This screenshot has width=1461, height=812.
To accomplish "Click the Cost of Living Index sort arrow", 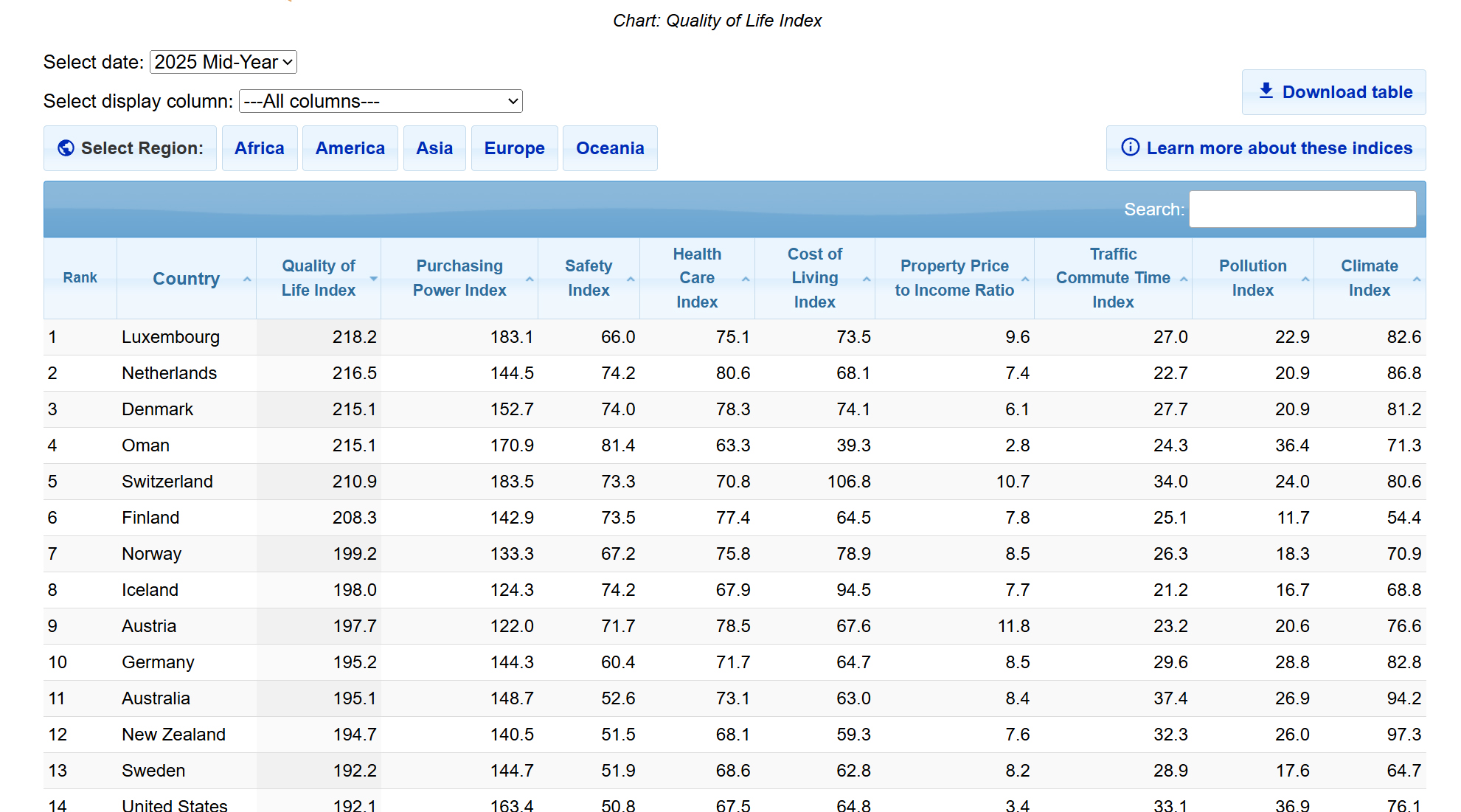I will [x=866, y=280].
